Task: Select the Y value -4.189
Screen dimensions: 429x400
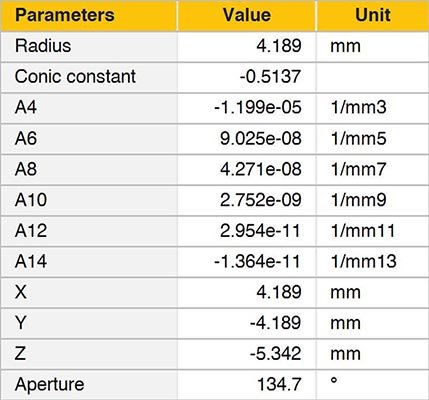Action: pyautogui.click(x=276, y=323)
